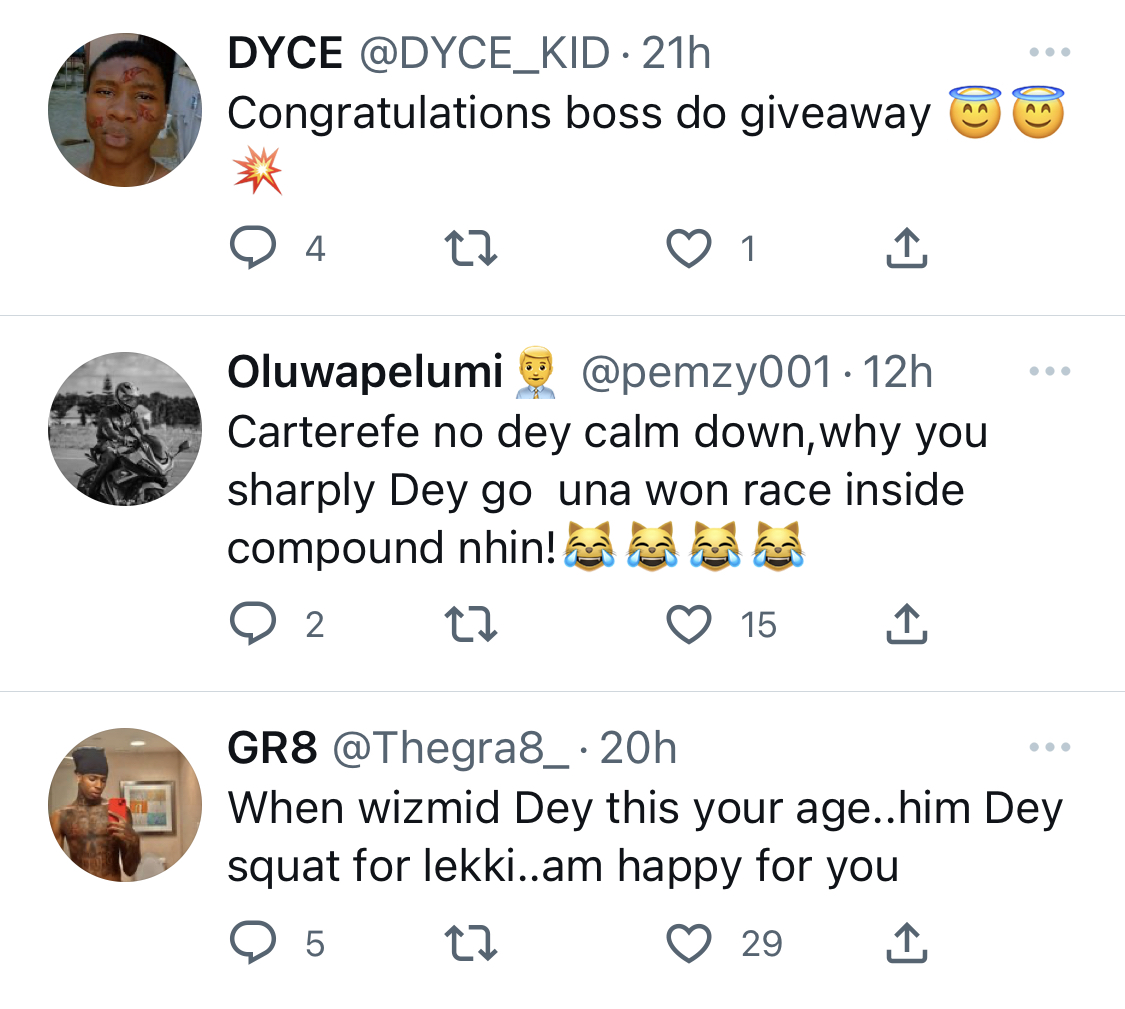This screenshot has width=1125, height=1009.
Task: Reply to GR8's wizmid tweet
Action: [253, 942]
